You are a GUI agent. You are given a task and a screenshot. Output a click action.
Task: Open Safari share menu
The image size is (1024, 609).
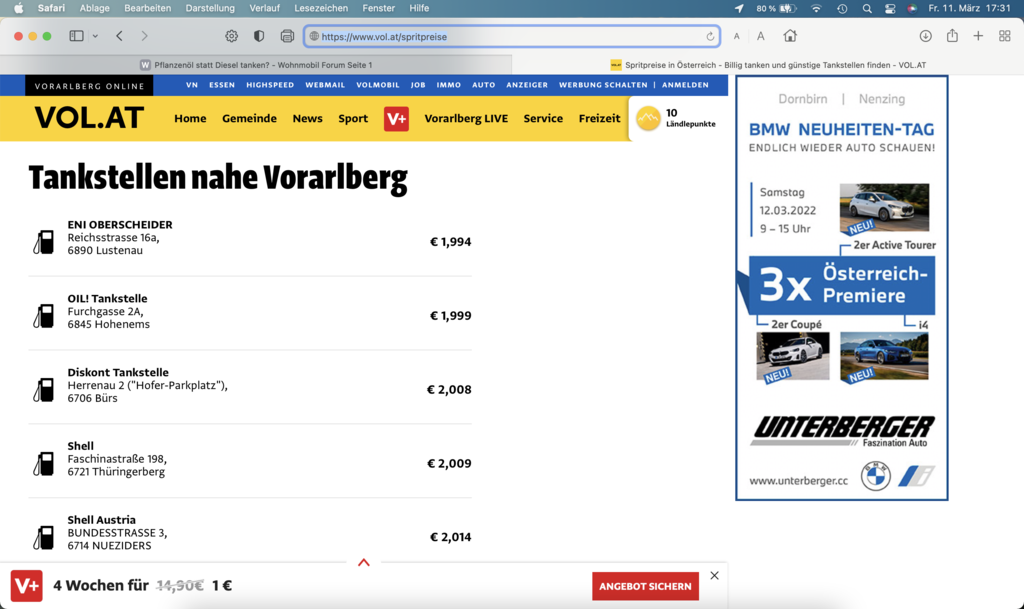point(952,36)
